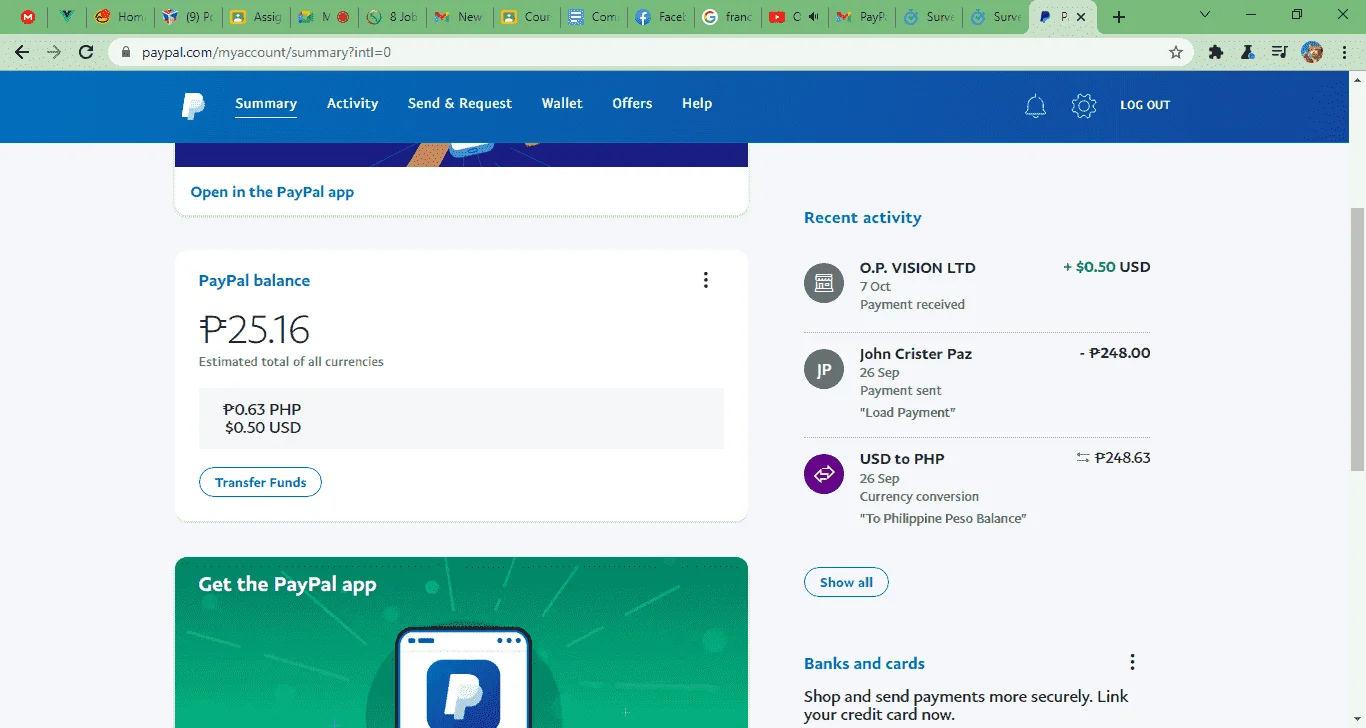Click the ₱25.16 balance total
The height and width of the screenshot is (728, 1366).
(254, 329)
